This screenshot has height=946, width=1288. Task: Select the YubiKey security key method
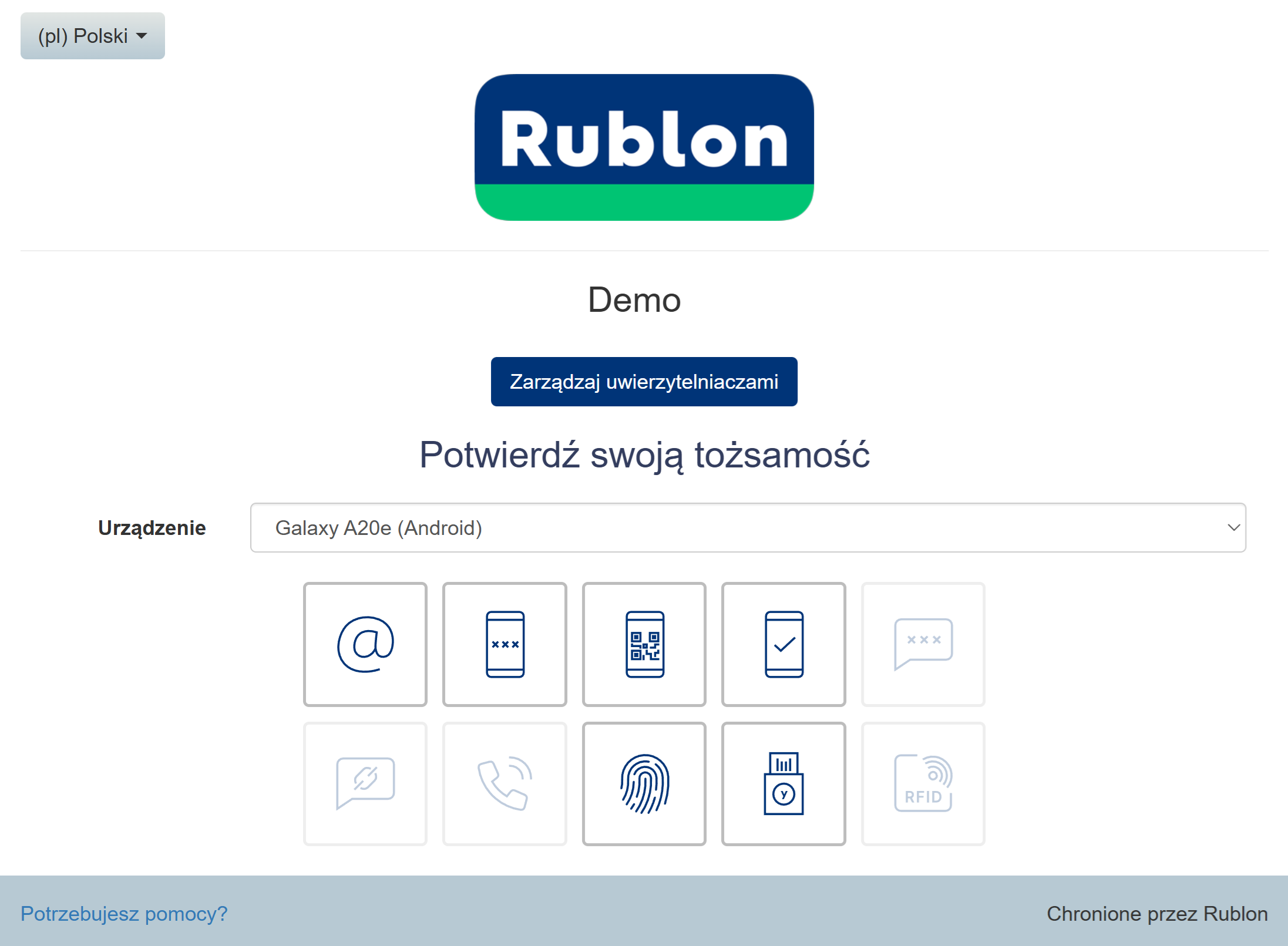pyautogui.click(x=783, y=784)
